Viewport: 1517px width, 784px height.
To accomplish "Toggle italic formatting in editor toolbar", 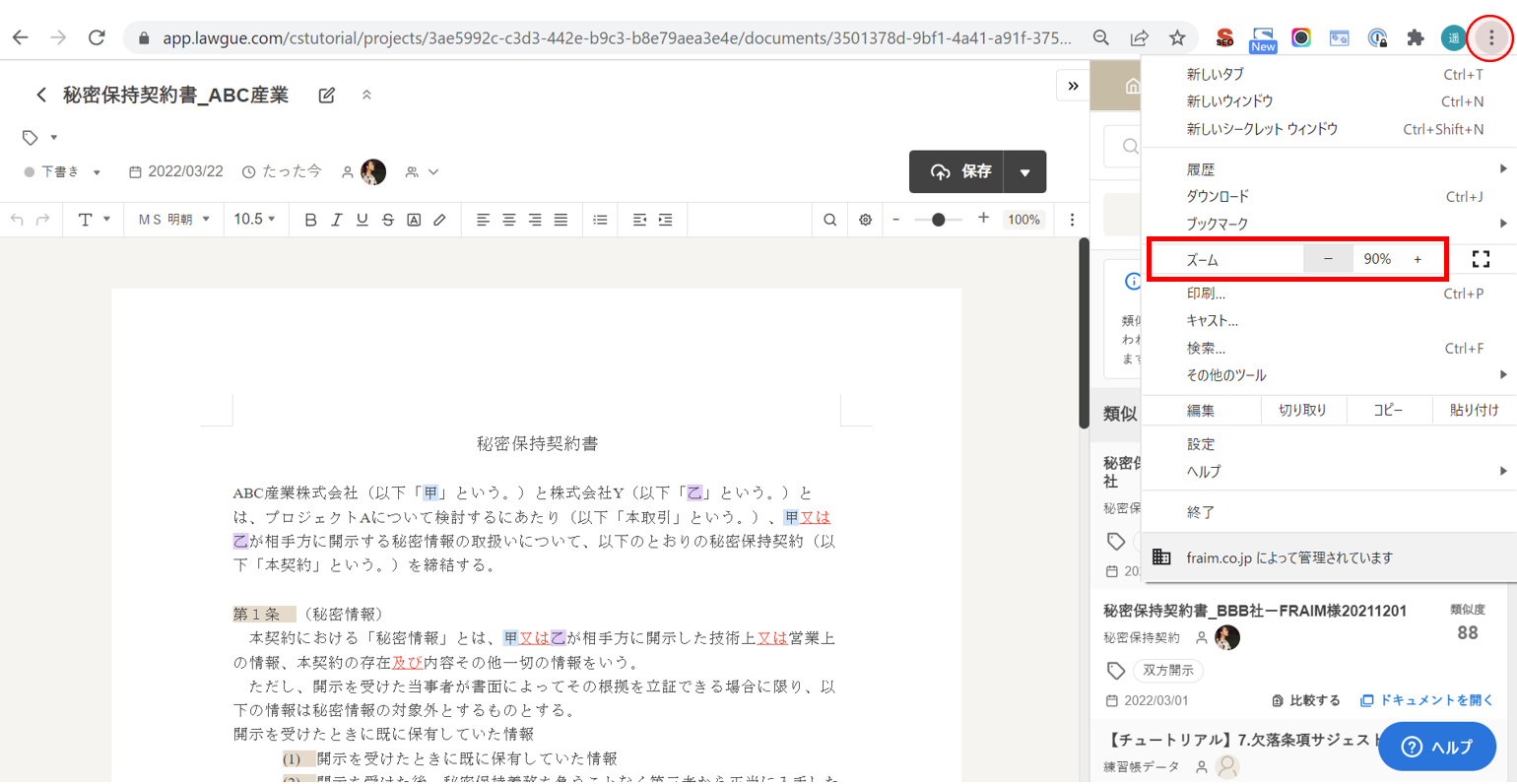I will [336, 220].
